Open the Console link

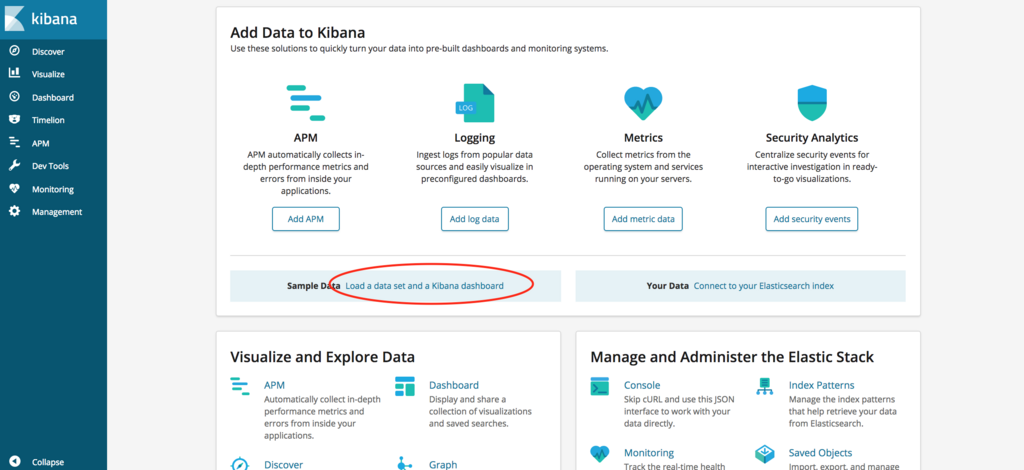(642, 385)
